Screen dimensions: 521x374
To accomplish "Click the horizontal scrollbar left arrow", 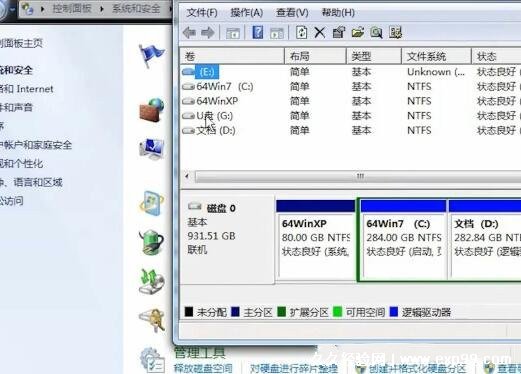I will [x=187, y=176].
